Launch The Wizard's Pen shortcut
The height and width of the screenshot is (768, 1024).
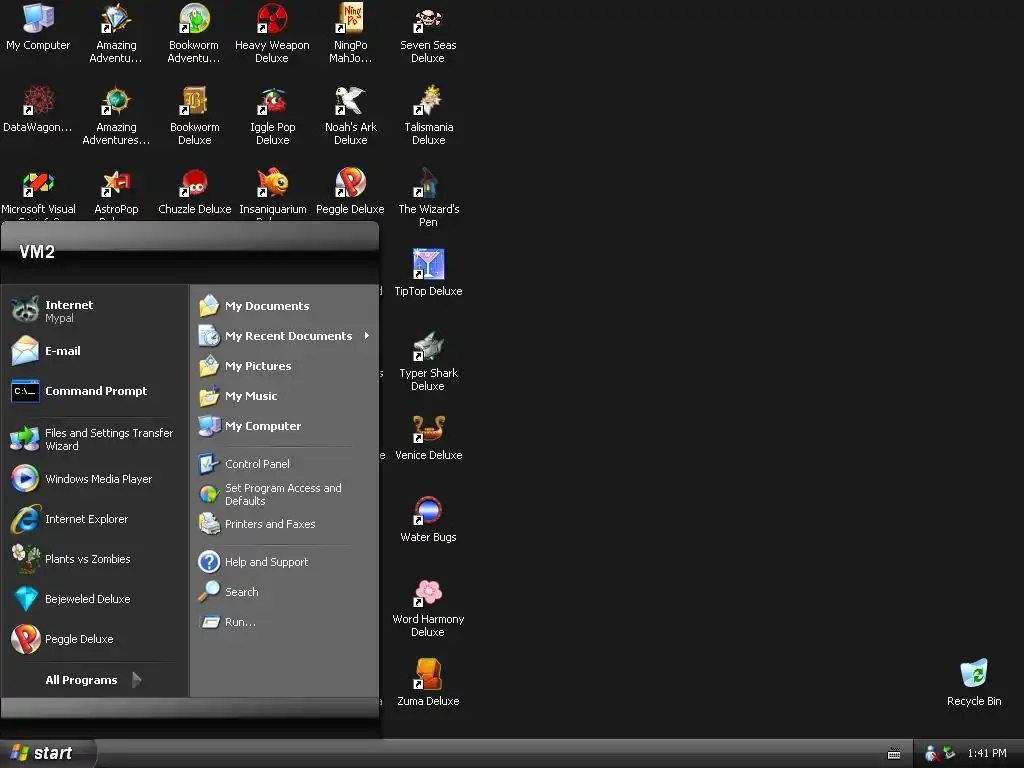428,197
